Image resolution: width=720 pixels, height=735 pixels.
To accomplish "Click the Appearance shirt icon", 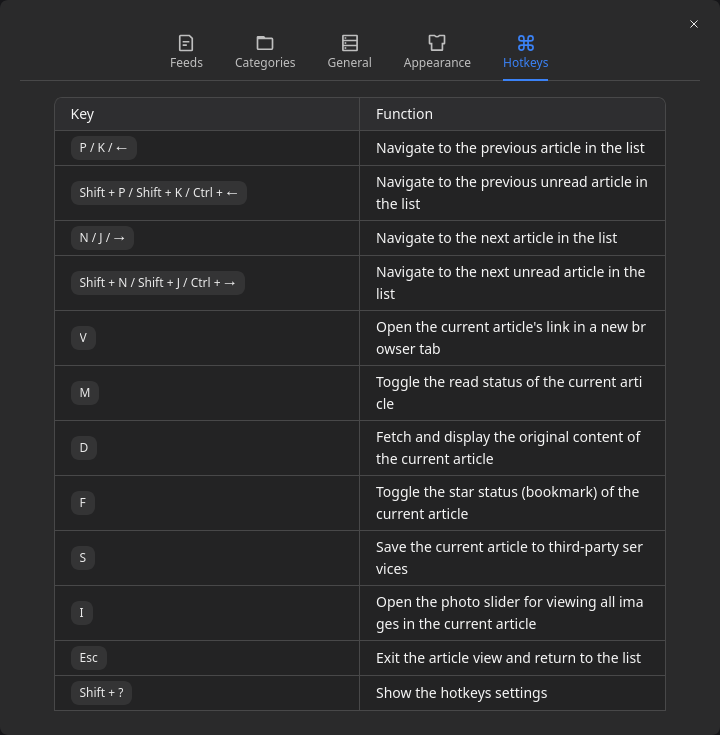I will click(x=437, y=43).
